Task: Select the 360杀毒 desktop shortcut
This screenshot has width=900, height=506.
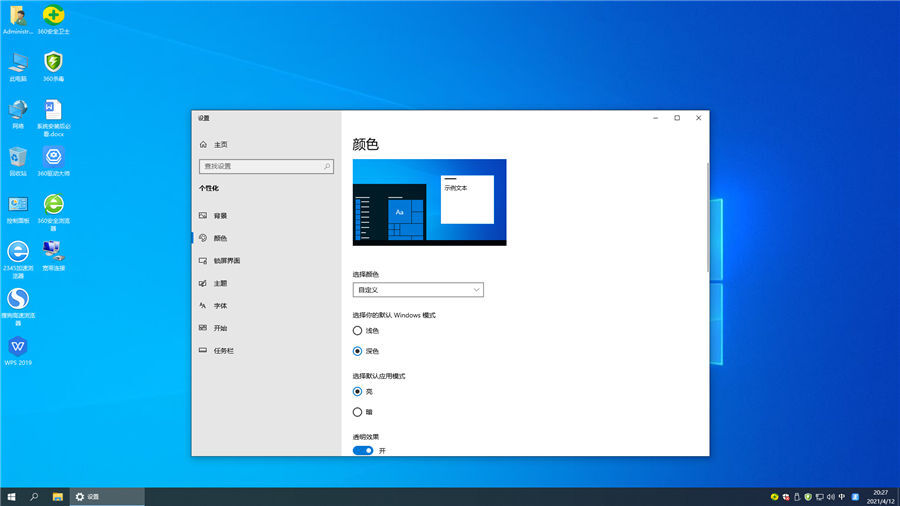Action: pos(53,67)
